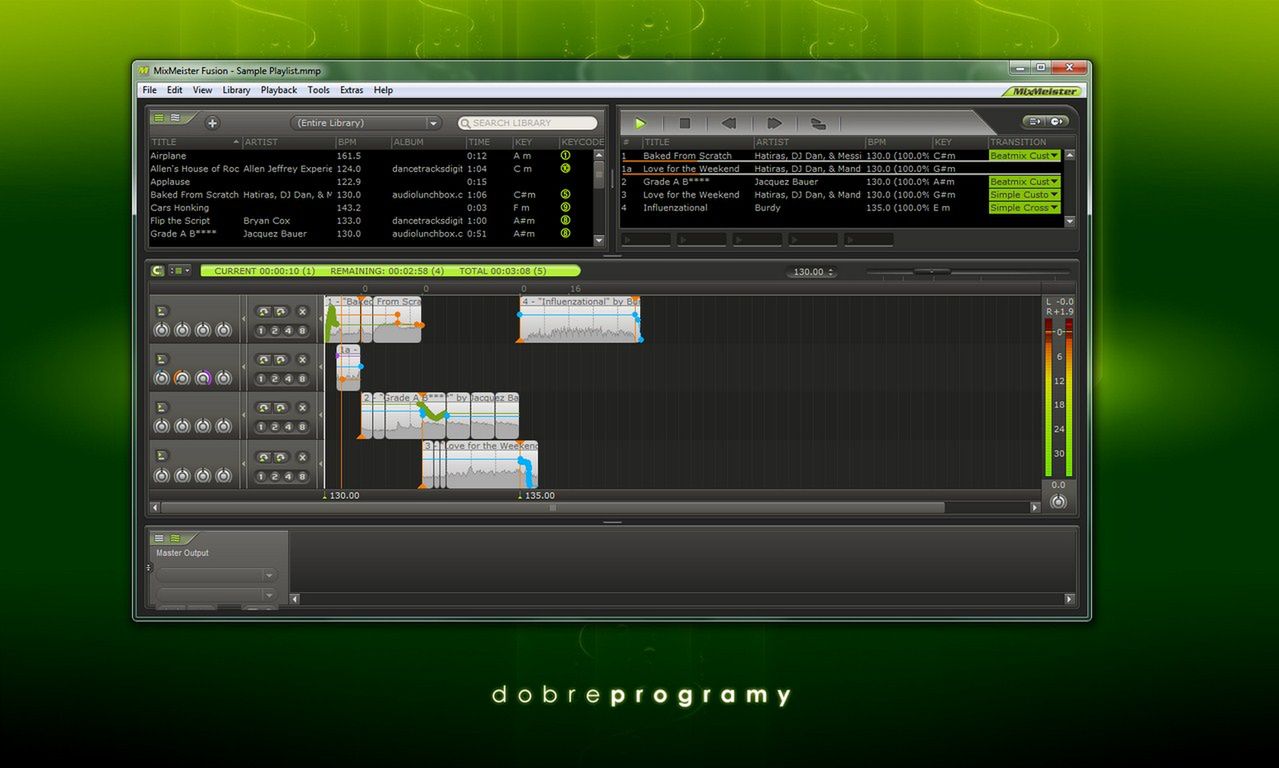
Task: Click the right icon of the playlist export pair
Action: click(x=1056, y=122)
